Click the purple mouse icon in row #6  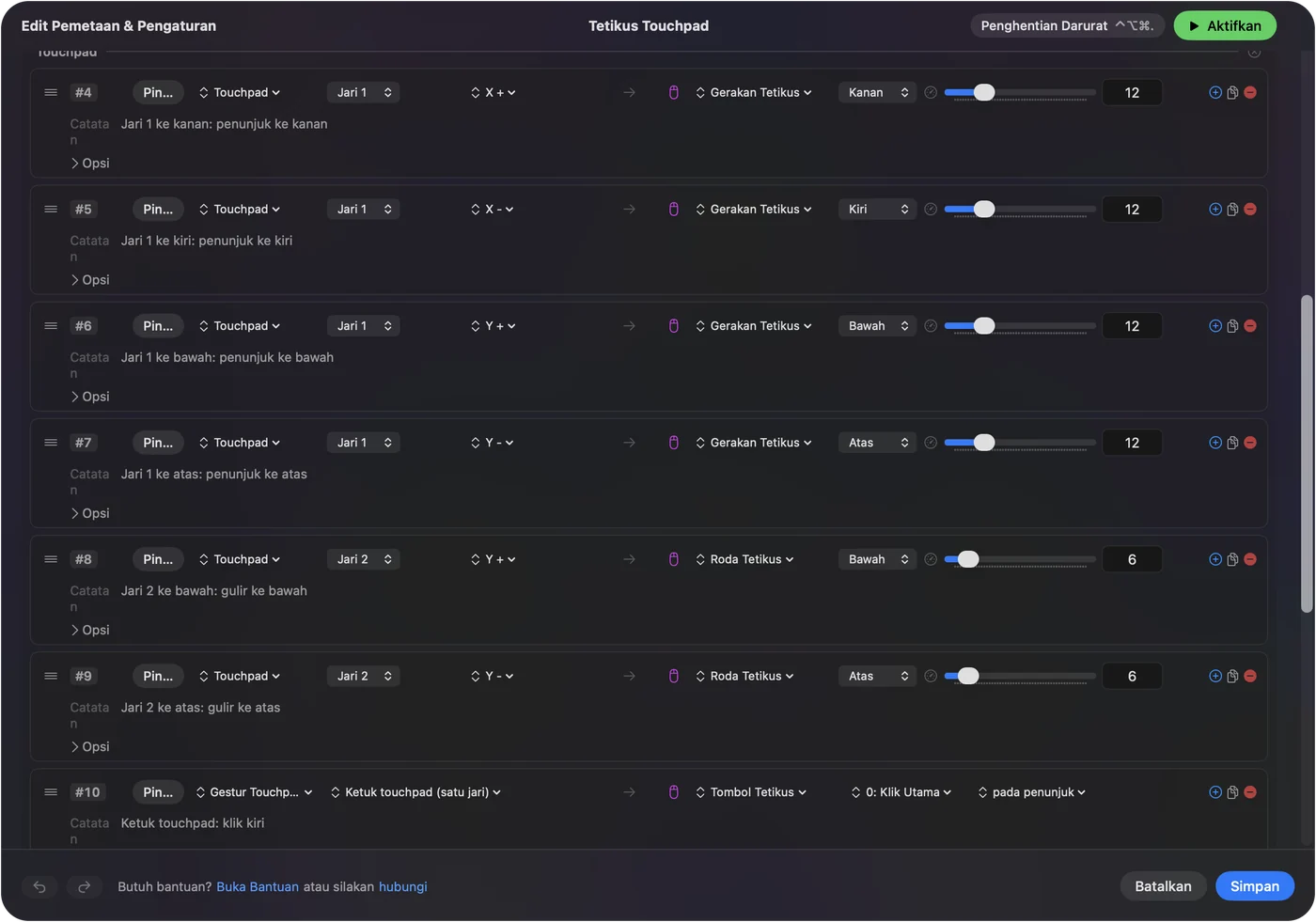(x=674, y=326)
